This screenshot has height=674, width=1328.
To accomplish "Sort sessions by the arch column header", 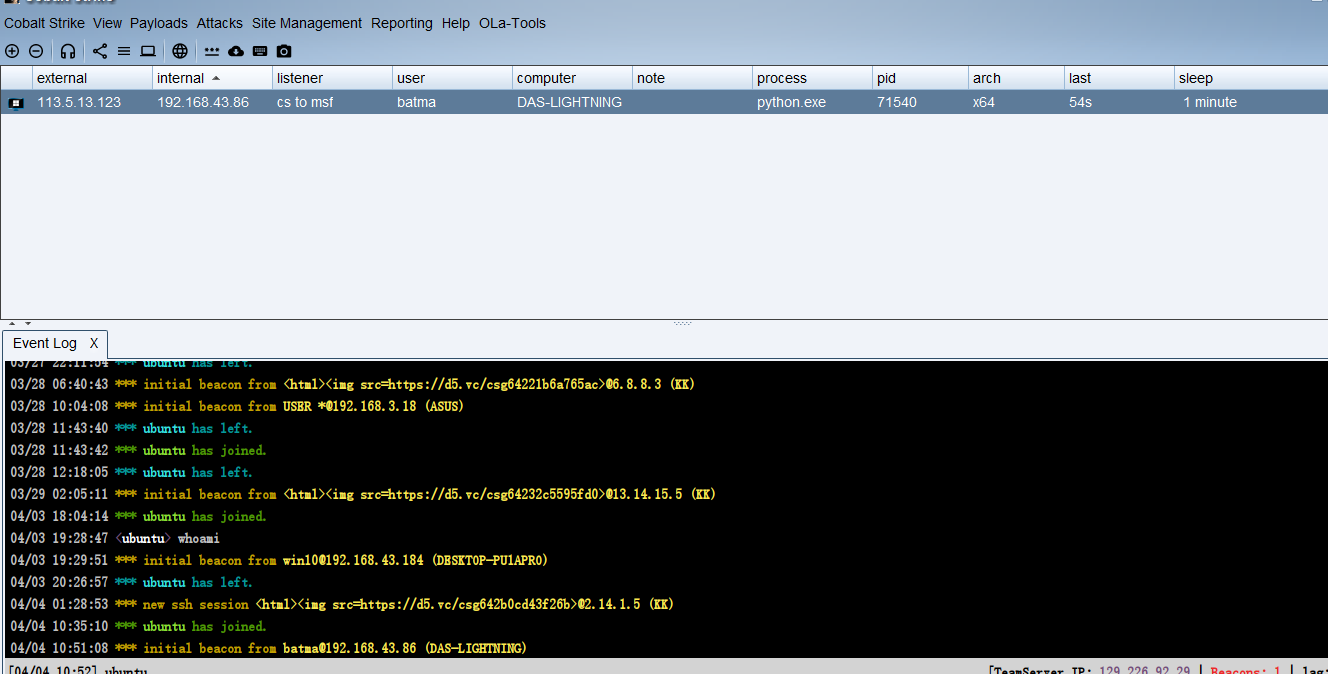I will (1016, 78).
